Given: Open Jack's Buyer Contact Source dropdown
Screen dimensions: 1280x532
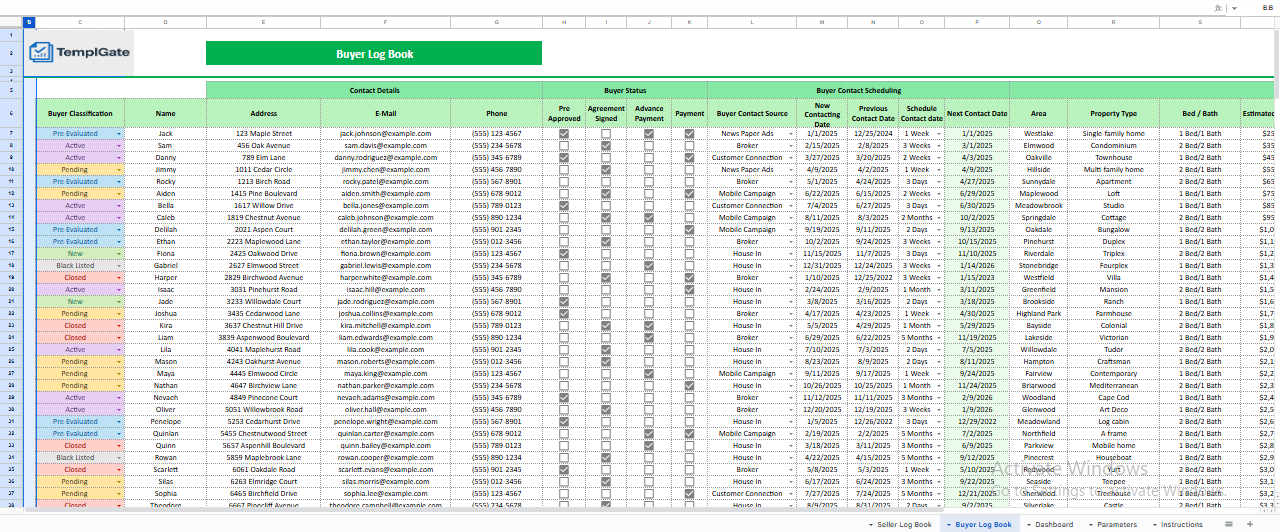Looking at the screenshot, I should pos(791,133).
